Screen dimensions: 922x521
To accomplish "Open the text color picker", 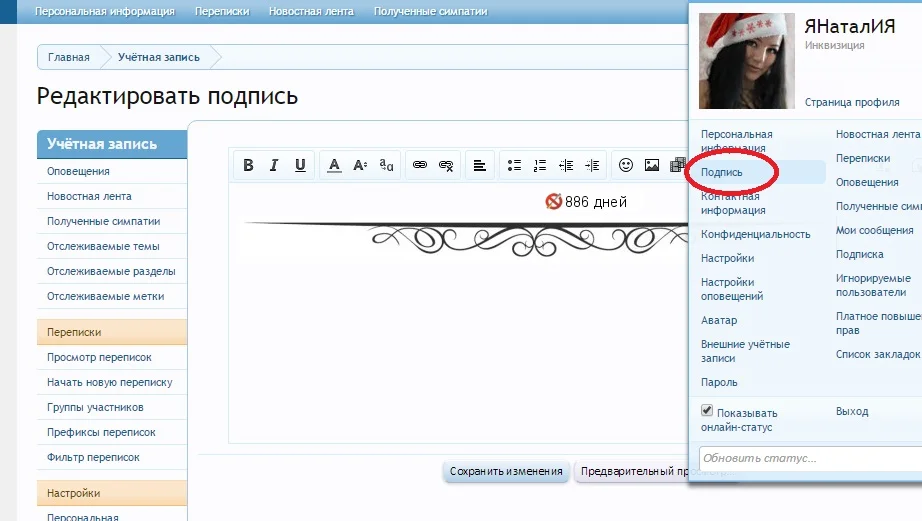I will (x=335, y=165).
